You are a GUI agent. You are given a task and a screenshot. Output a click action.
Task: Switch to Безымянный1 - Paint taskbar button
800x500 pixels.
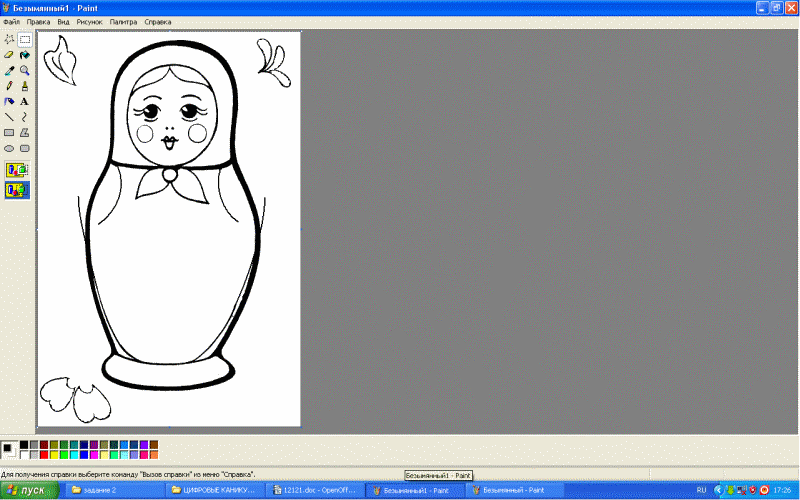point(414,490)
